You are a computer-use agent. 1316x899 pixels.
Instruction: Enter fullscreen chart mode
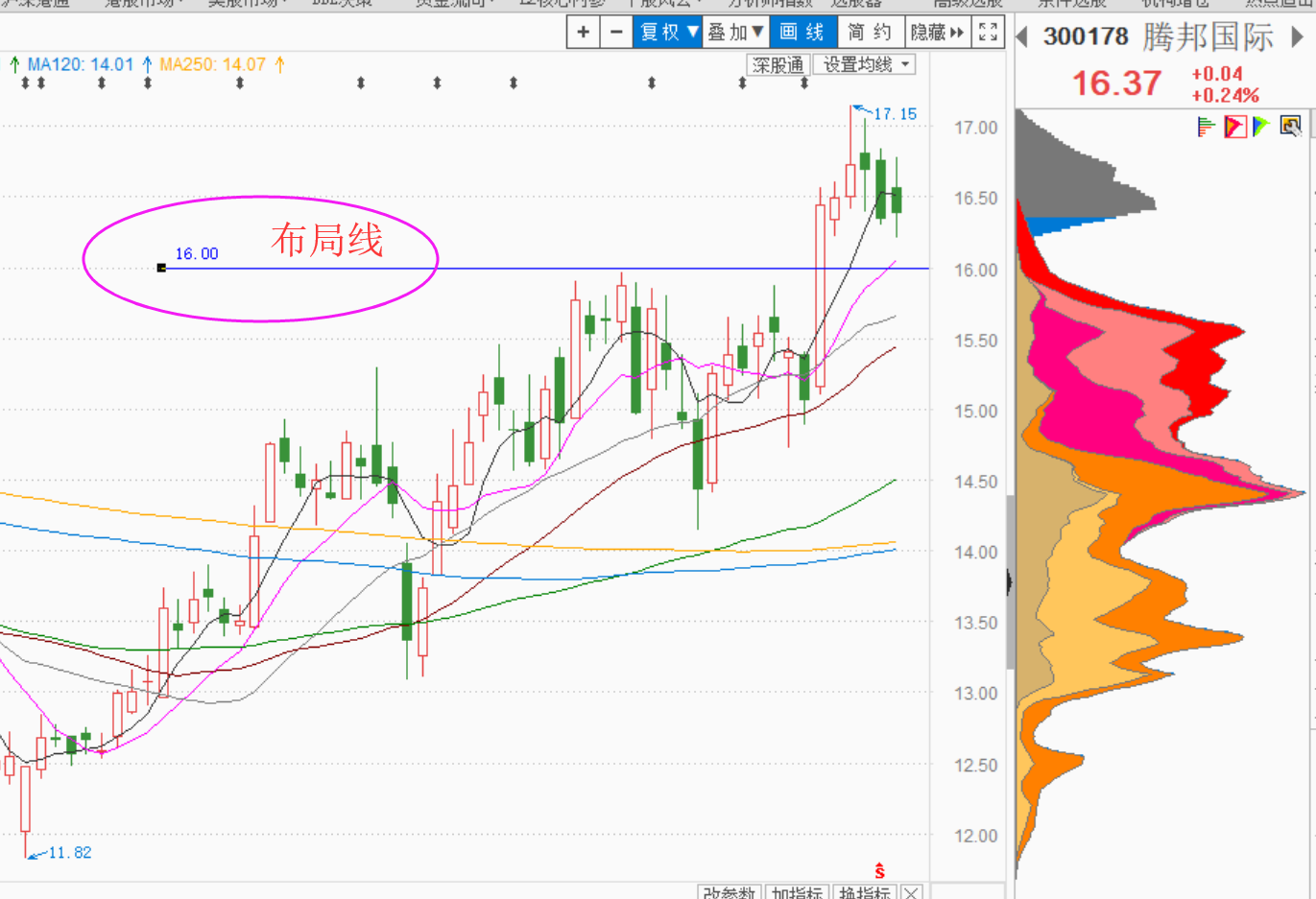point(988,33)
